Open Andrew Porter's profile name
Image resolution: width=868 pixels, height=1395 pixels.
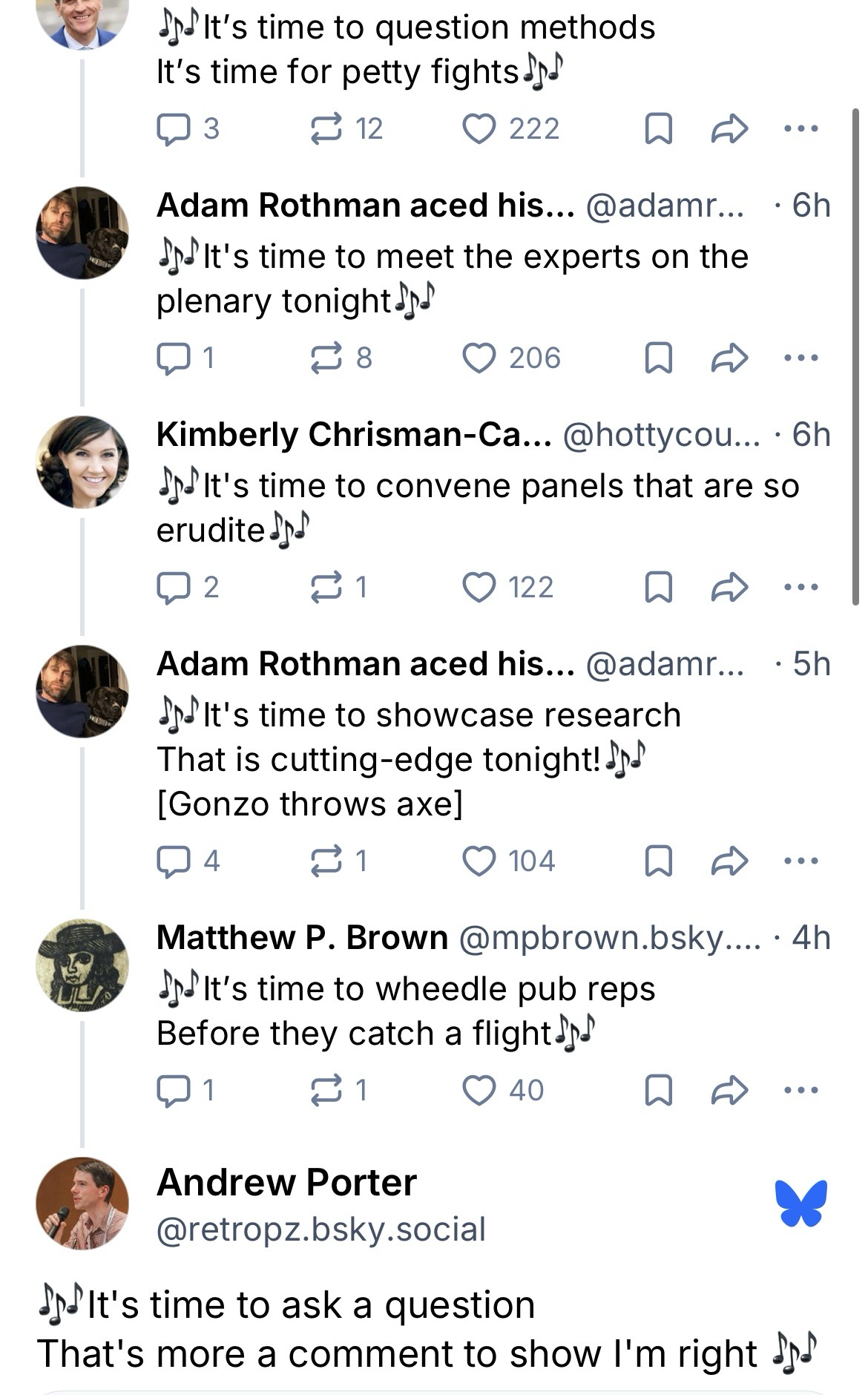[286, 1183]
